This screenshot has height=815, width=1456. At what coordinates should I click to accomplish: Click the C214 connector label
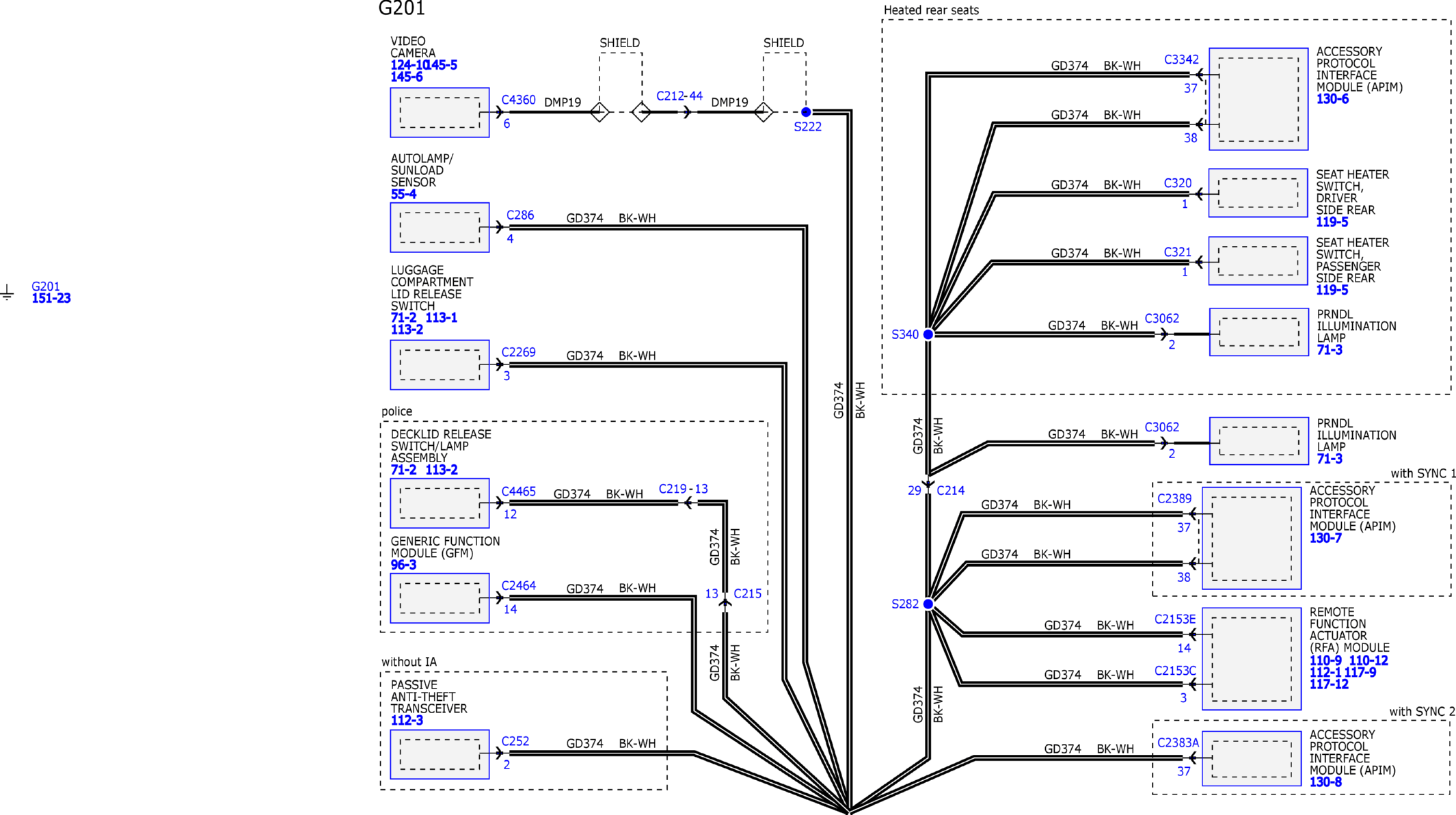point(950,491)
